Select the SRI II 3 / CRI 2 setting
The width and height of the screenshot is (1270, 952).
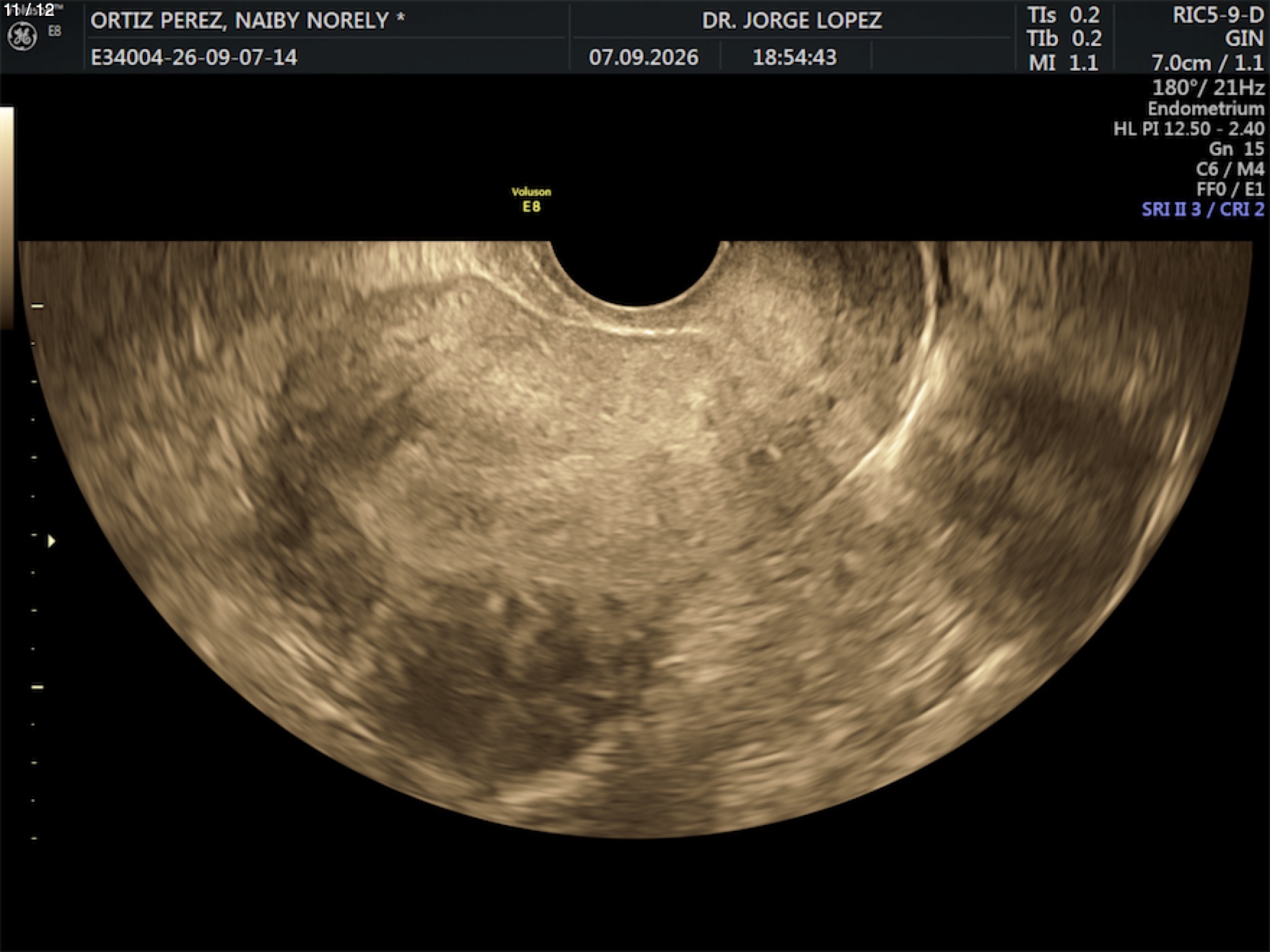(1203, 209)
